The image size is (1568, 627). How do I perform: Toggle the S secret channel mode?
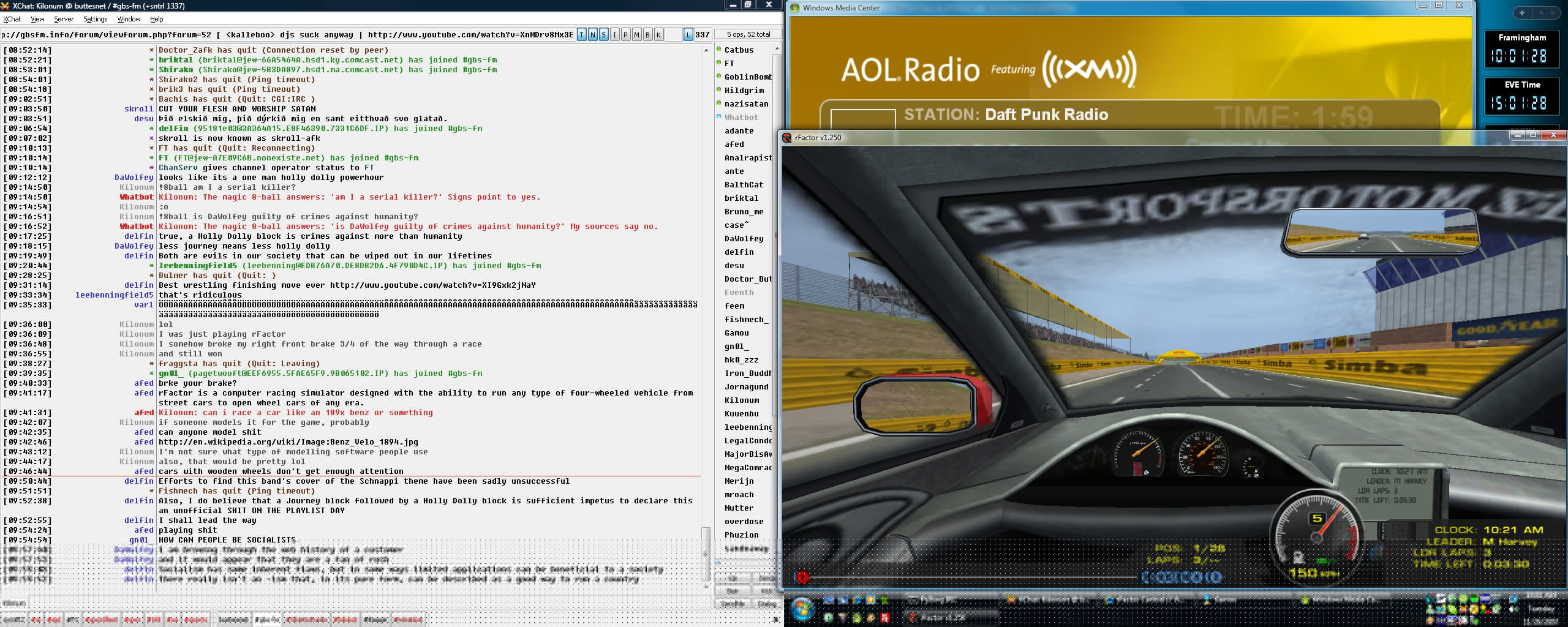(x=603, y=35)
